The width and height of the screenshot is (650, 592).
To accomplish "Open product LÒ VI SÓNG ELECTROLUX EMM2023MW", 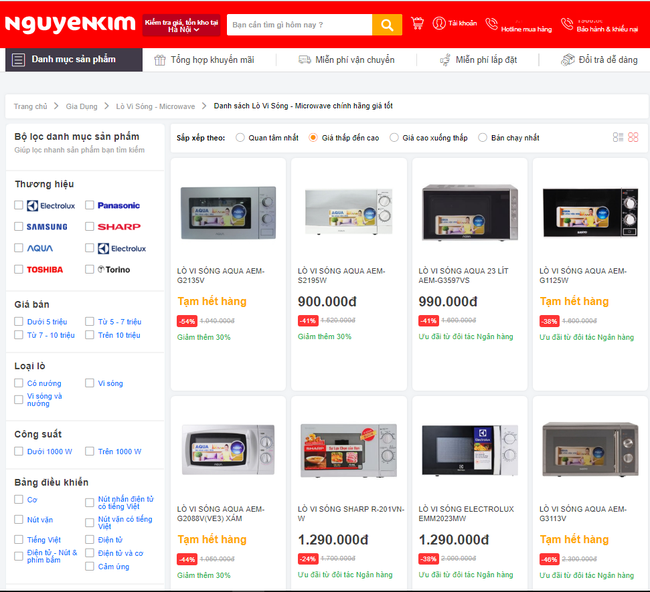I will (466, 514).
